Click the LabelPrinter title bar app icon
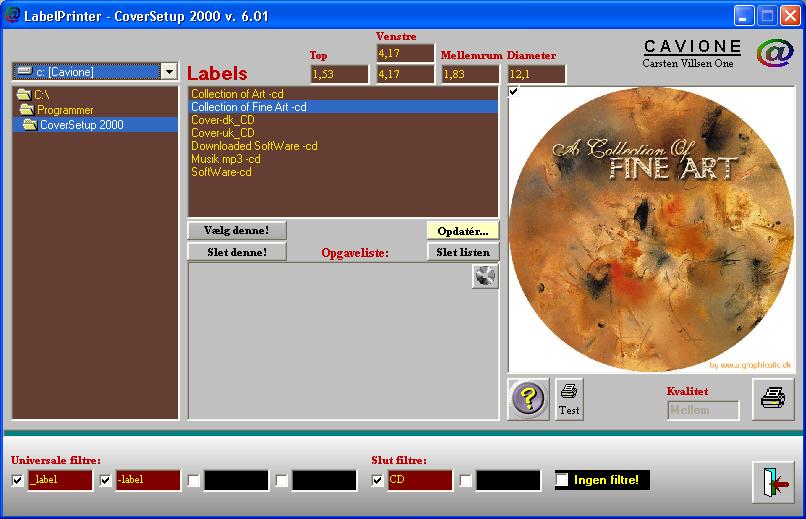 (x=12, y=15)
